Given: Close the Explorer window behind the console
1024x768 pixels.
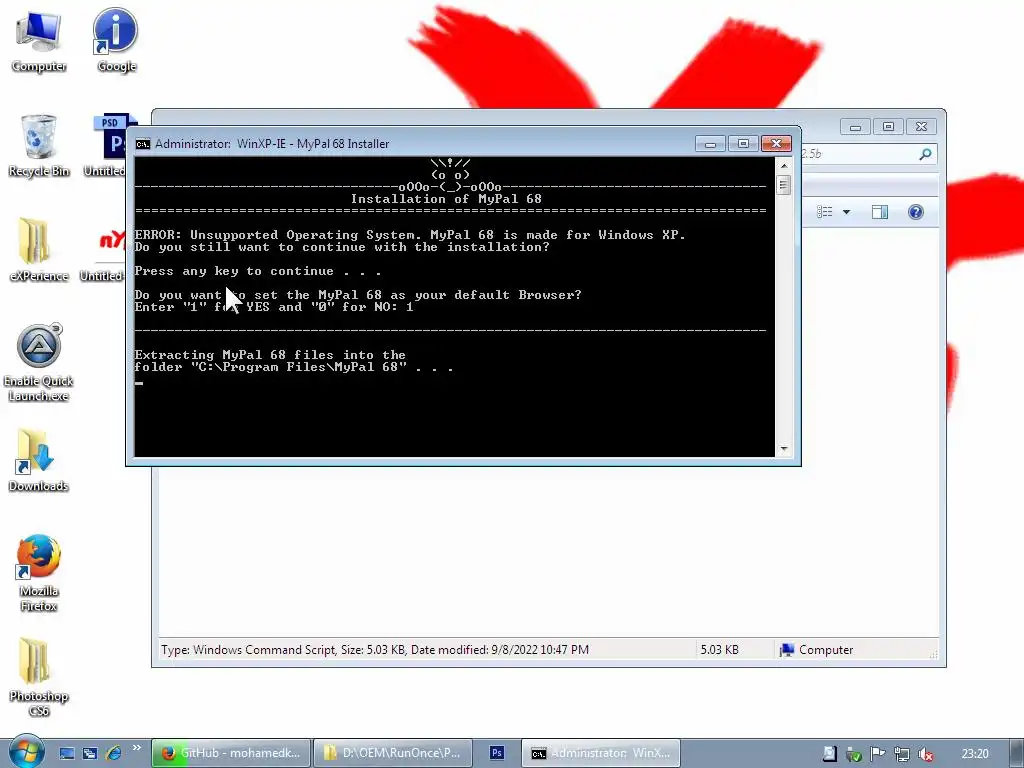Looking at the screenshot, I should [x=921, y=127].
